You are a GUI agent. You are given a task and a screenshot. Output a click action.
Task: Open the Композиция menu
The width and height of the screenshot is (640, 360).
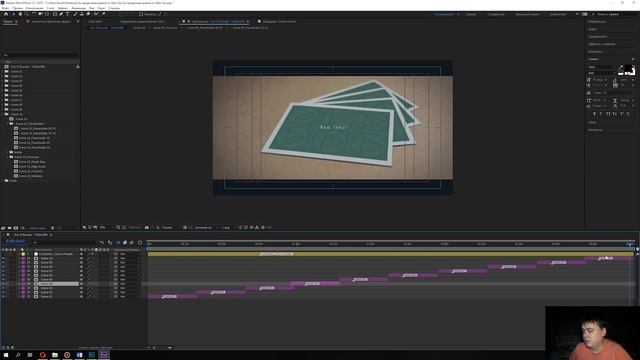coord(34,8)
